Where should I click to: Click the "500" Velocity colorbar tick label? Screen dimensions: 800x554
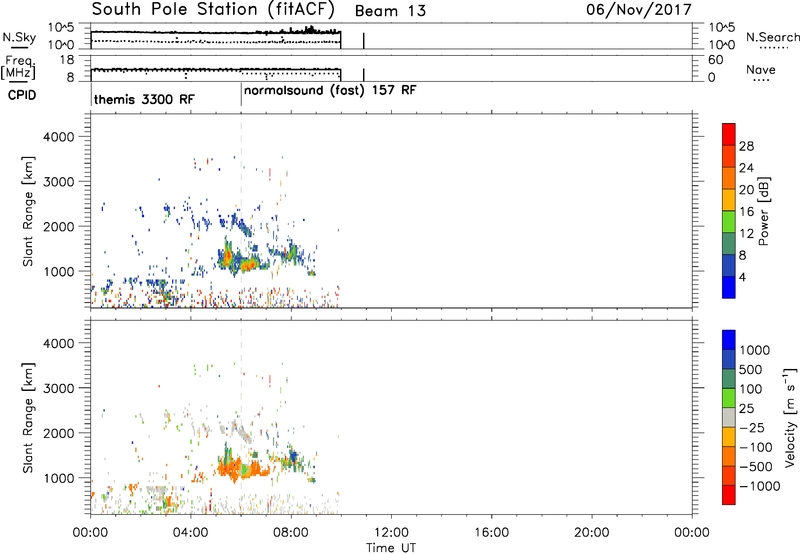tap(750, 370)
